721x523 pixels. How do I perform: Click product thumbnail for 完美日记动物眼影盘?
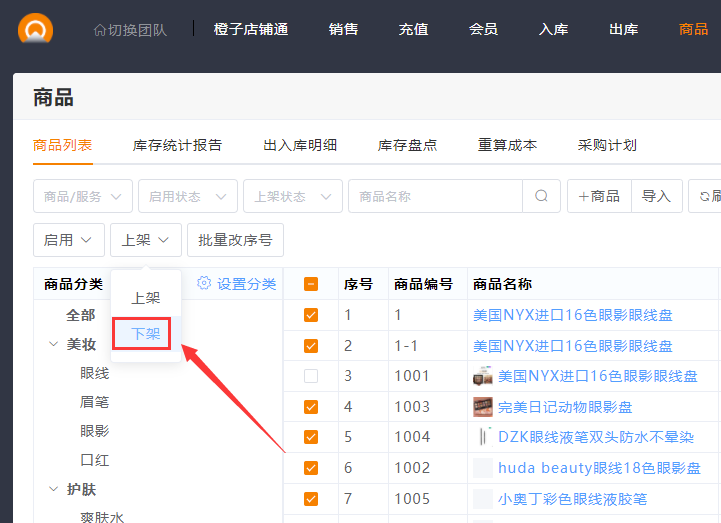click(x=483, y=407)
